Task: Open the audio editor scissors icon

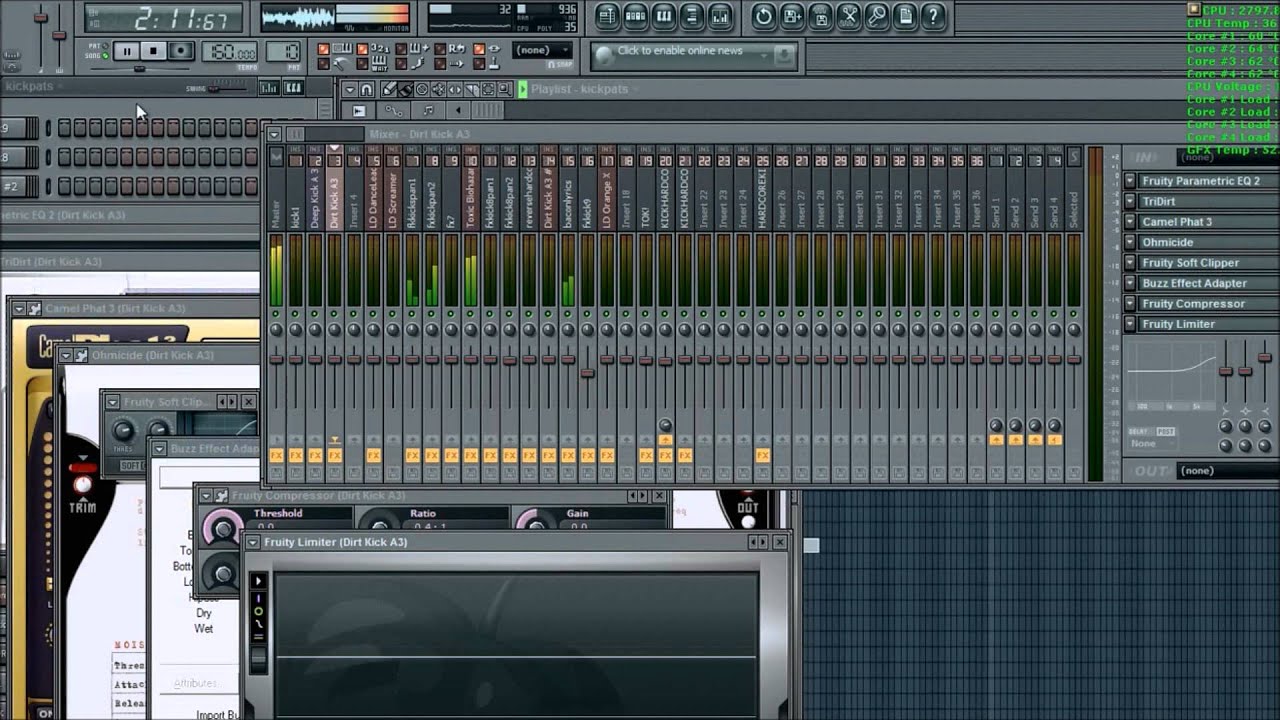Action: (x=848, y=16)
